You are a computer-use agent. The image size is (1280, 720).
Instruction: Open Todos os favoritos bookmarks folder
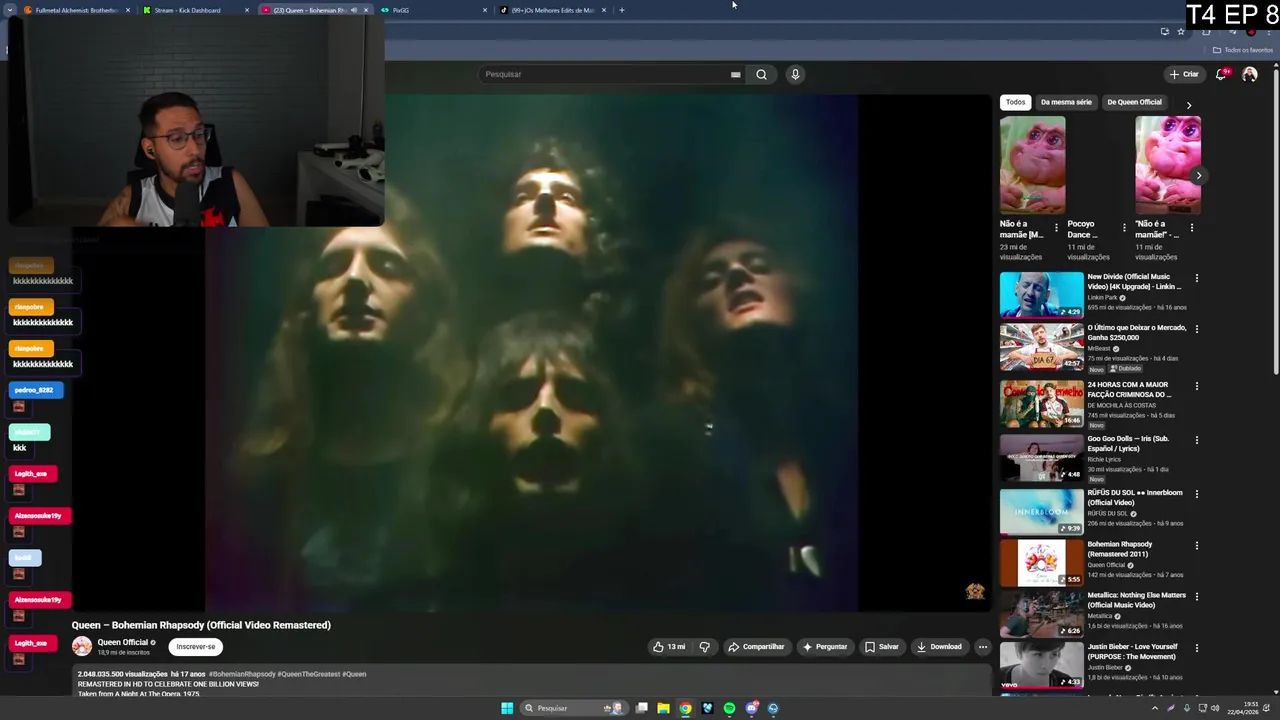tap(1243, 50)
